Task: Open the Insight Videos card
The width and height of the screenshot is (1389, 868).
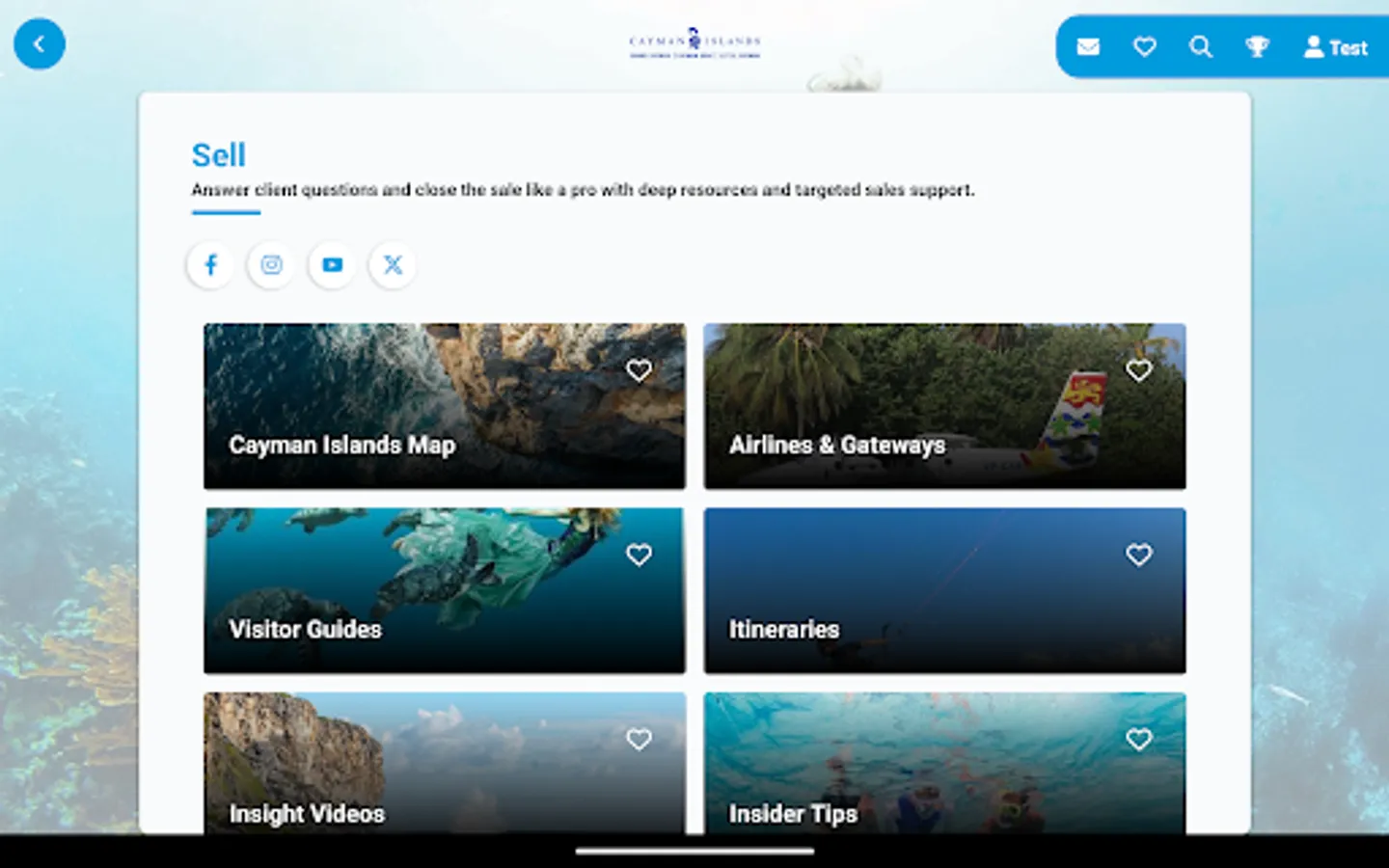Action: coord(445,763)
